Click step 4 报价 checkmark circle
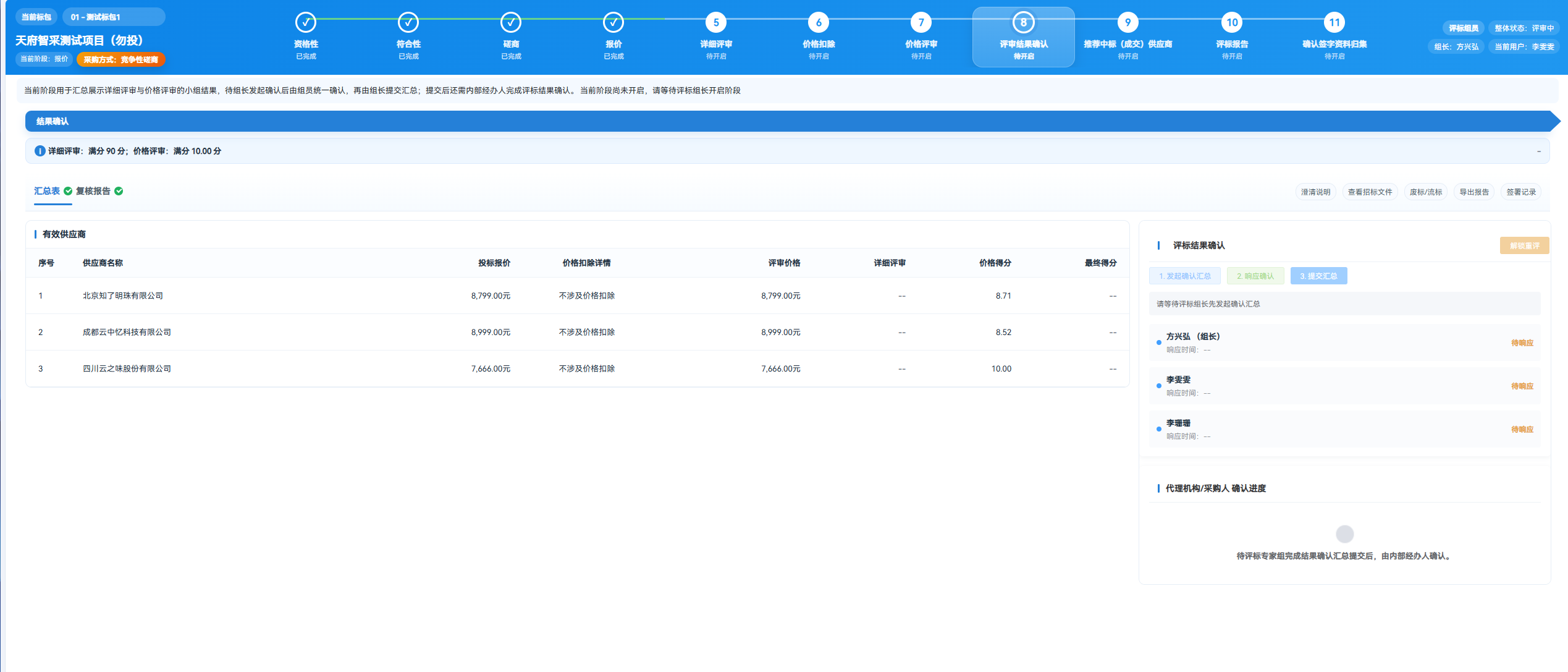Viewport: 1568px width, 672px height. (613, 23)
